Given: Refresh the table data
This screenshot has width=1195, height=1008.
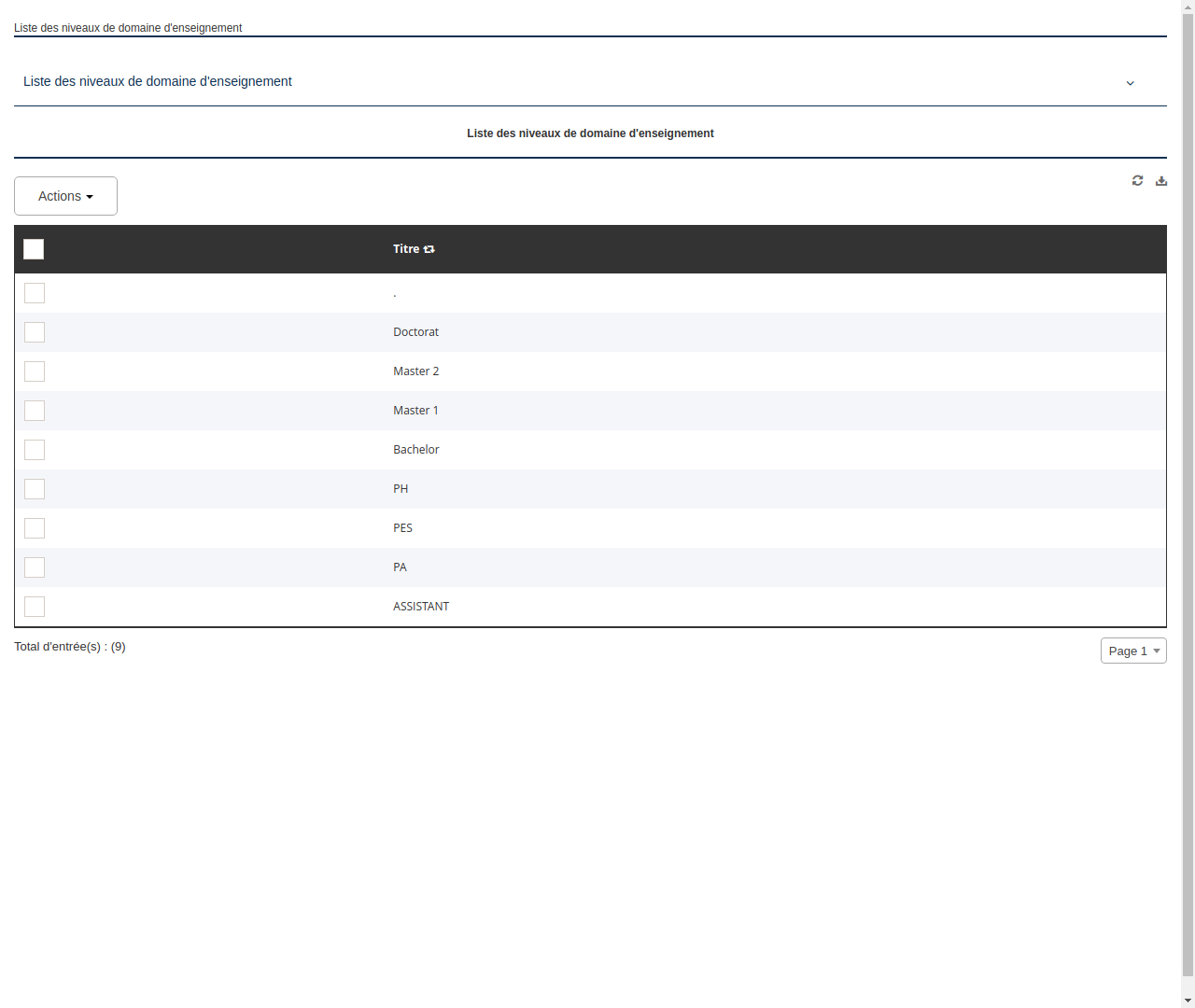Looking at the screenshot, I should [x=1137, y=180].
